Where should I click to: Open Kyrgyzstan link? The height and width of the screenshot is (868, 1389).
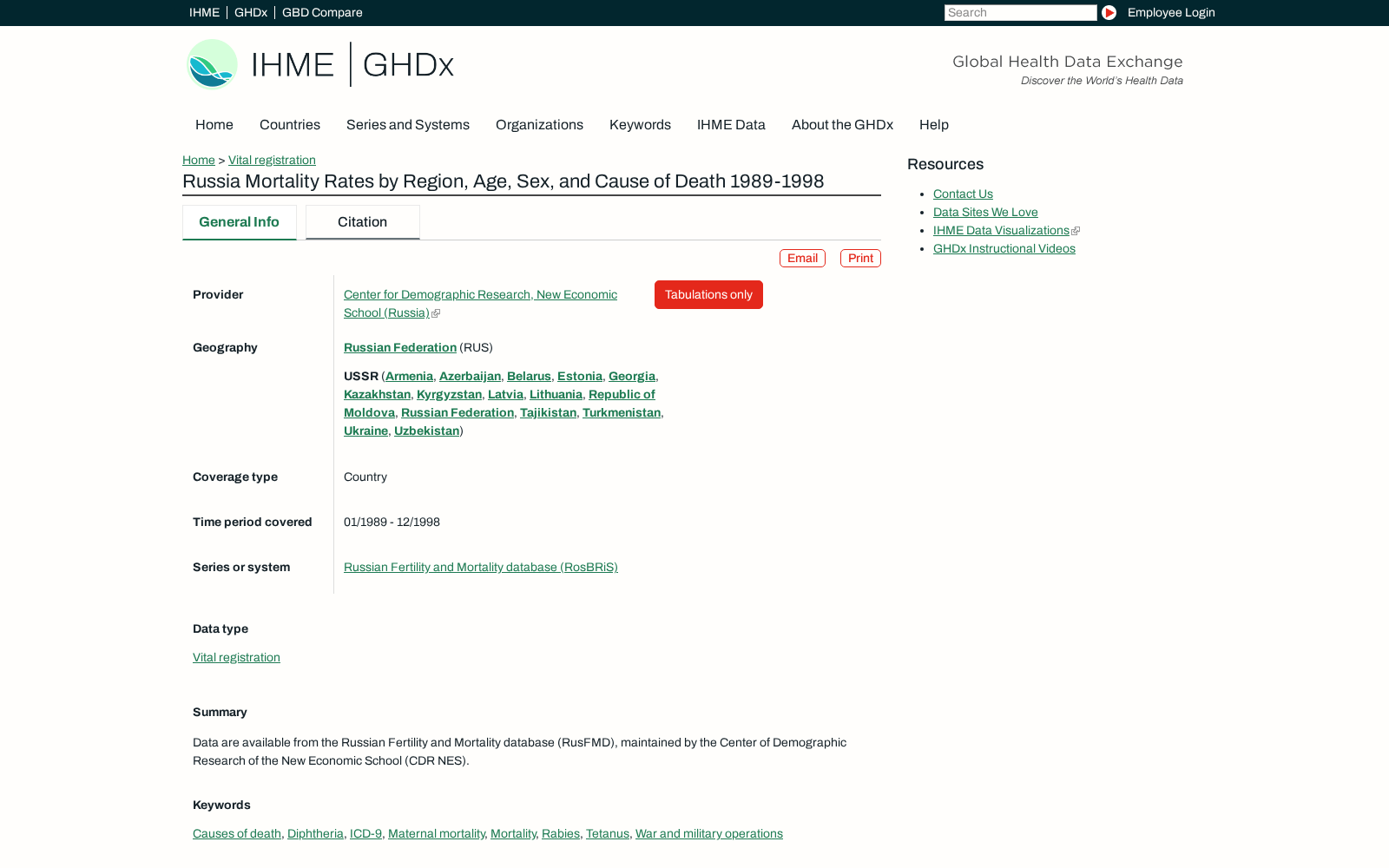(x=449, y=395)
